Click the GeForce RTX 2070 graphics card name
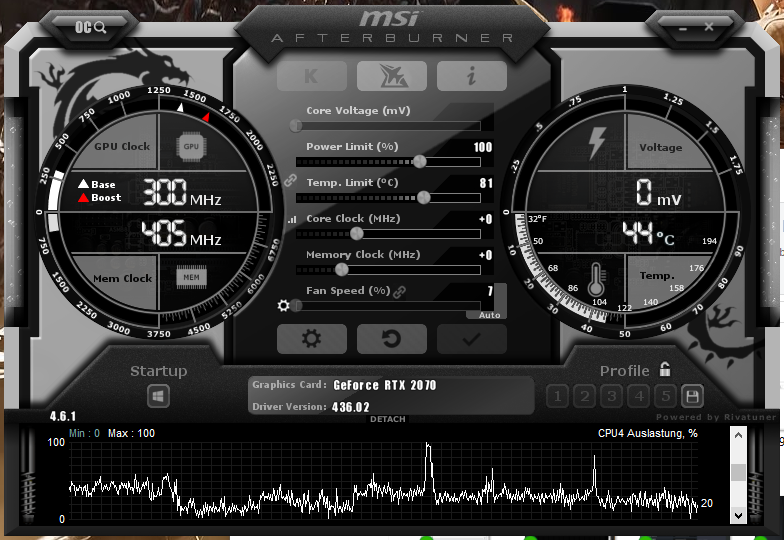This screenshot has height=540, width=784. [x=384, y=385]
